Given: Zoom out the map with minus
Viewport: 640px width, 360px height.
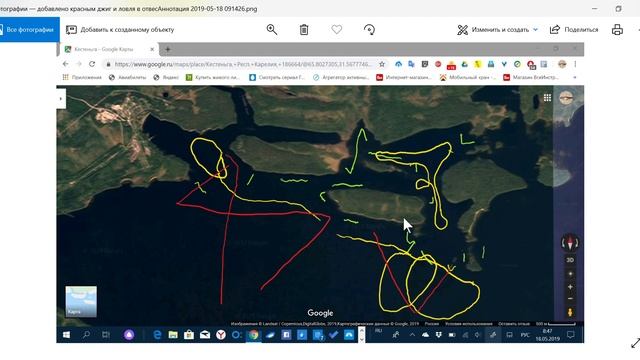Looking at the screenshot, I should click(570, 299).
